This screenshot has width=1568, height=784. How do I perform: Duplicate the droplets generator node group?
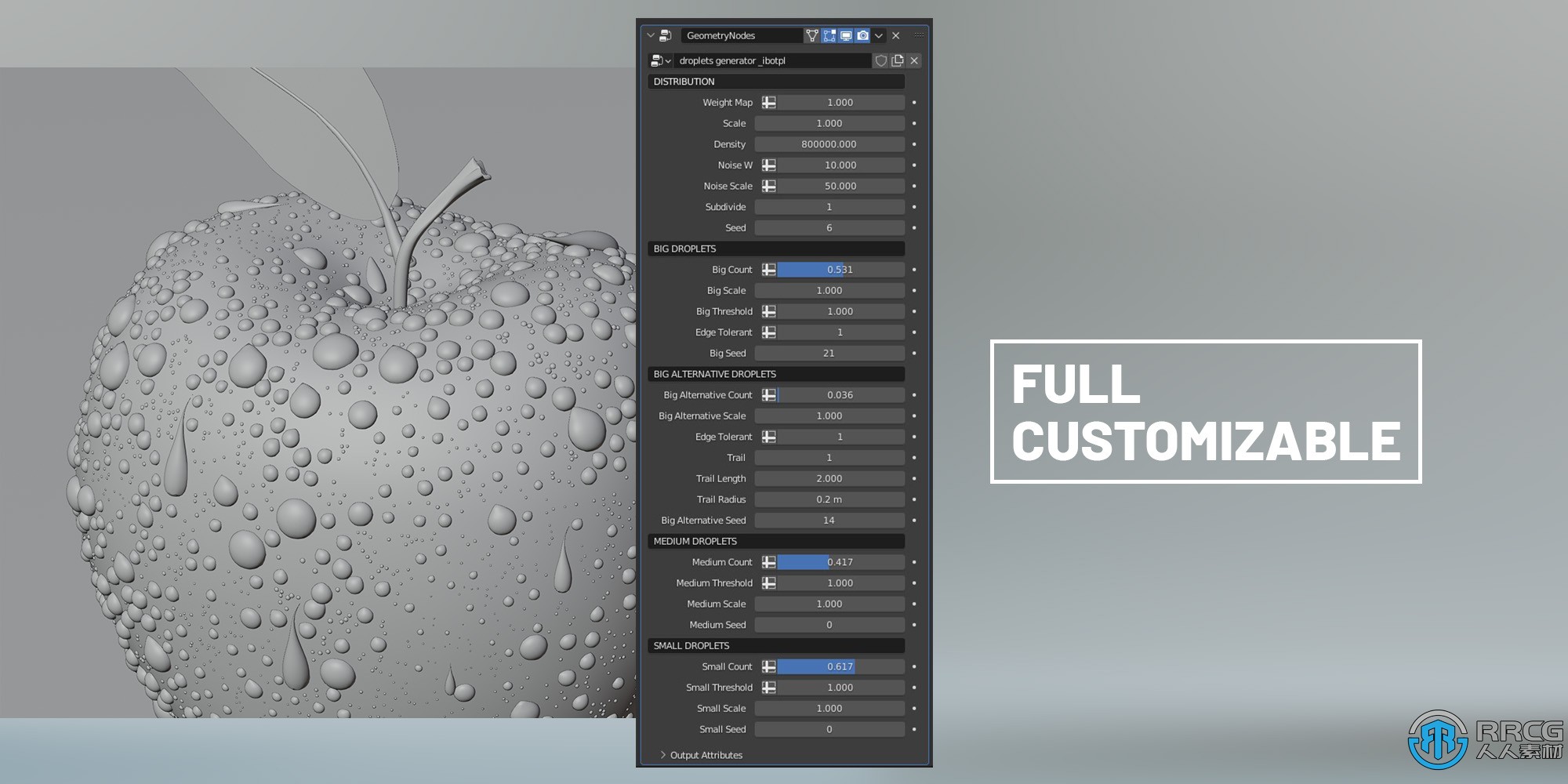pyautogui.click(x=898, y=60)
